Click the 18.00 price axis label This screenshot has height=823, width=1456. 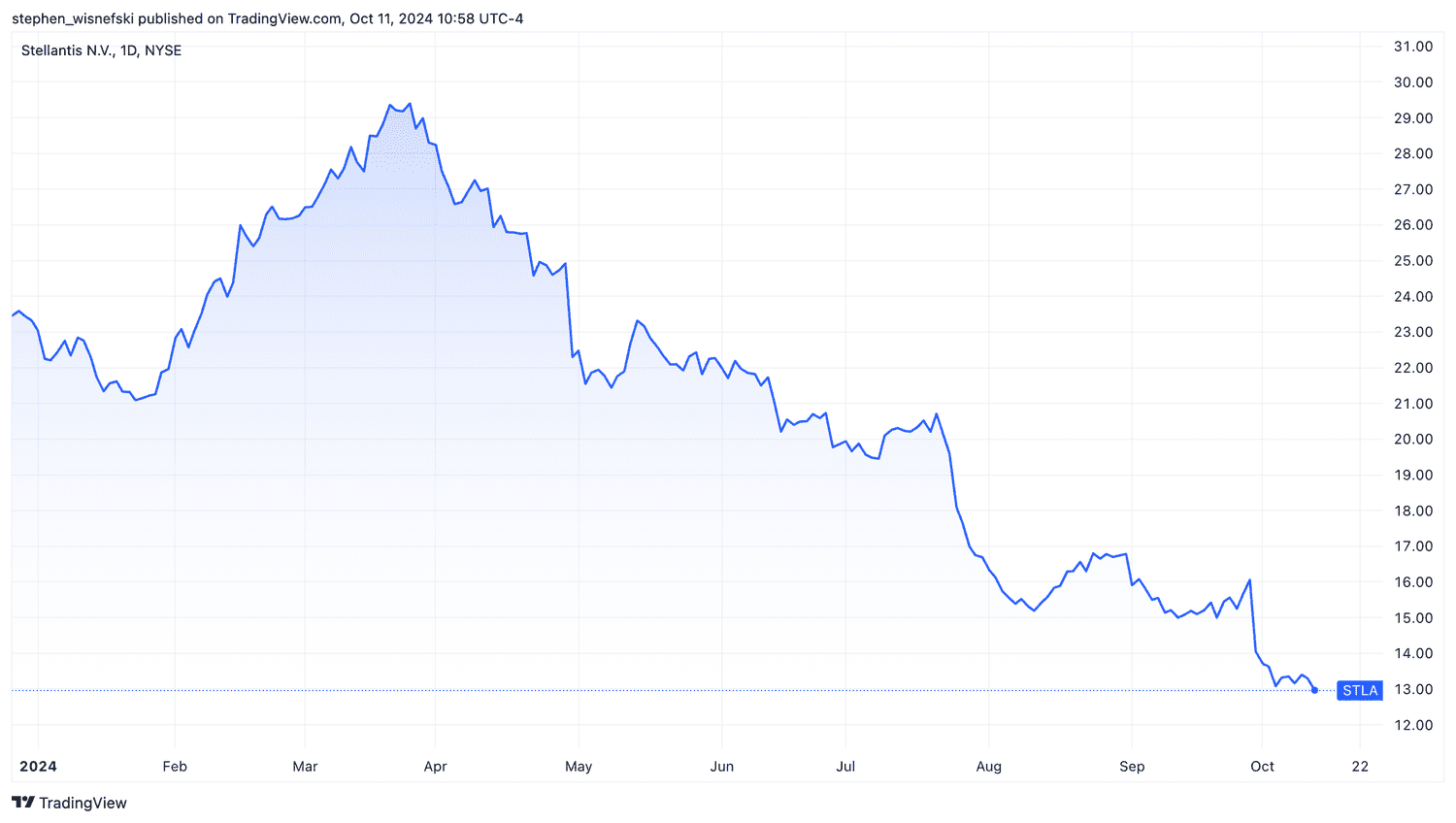coord(1413,511)
